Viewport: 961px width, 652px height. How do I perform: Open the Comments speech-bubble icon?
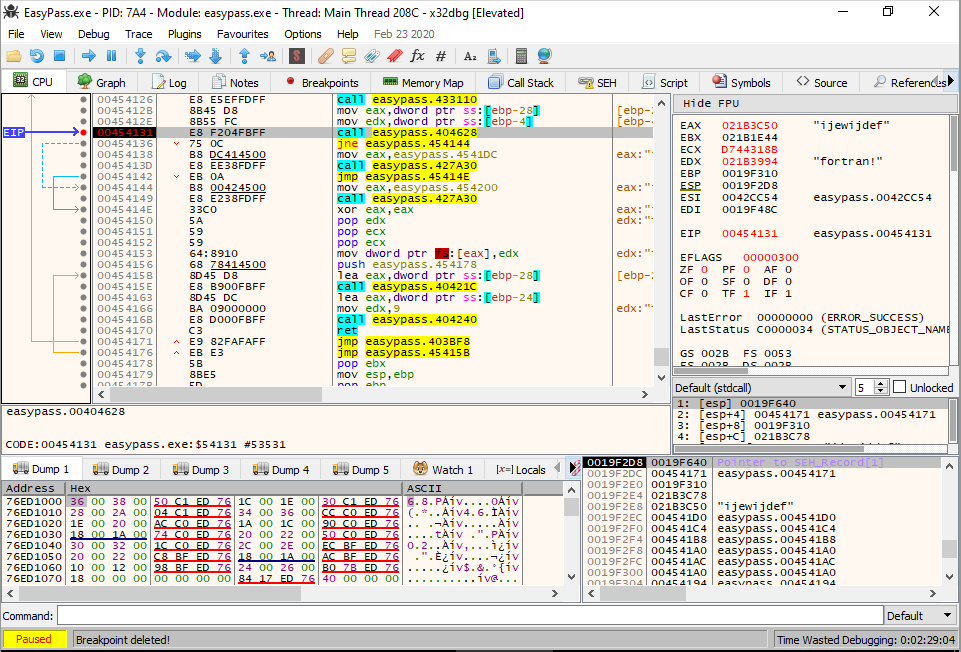tap(349, 56)
